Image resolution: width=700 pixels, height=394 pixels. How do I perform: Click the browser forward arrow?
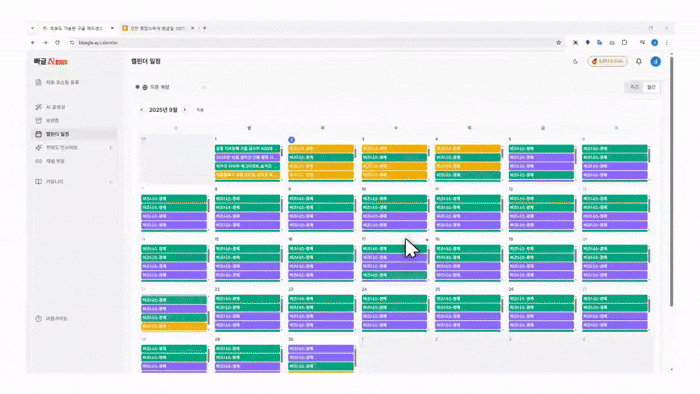[x=45, y=42]
